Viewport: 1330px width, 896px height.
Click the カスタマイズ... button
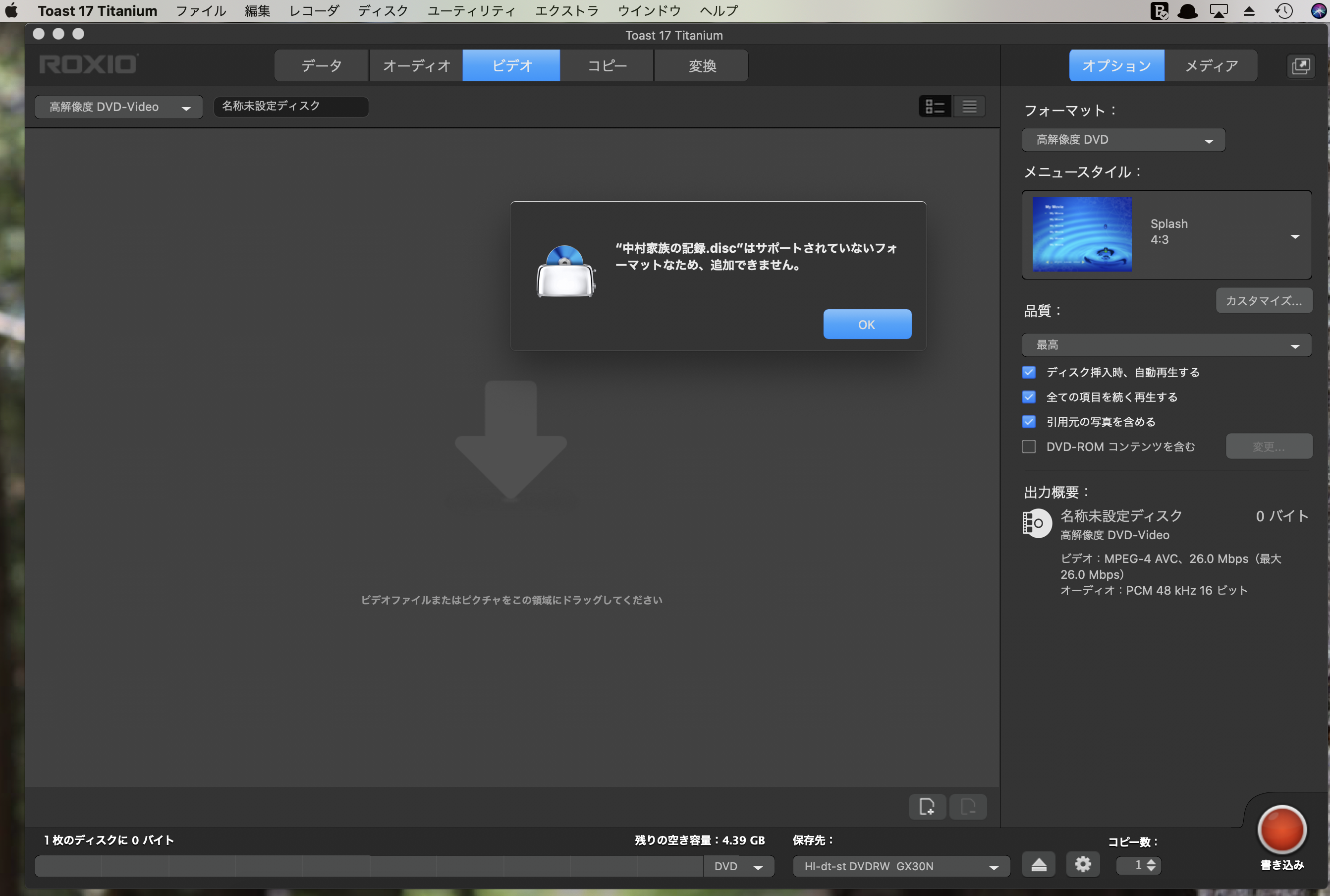[x=1264, y=301]
